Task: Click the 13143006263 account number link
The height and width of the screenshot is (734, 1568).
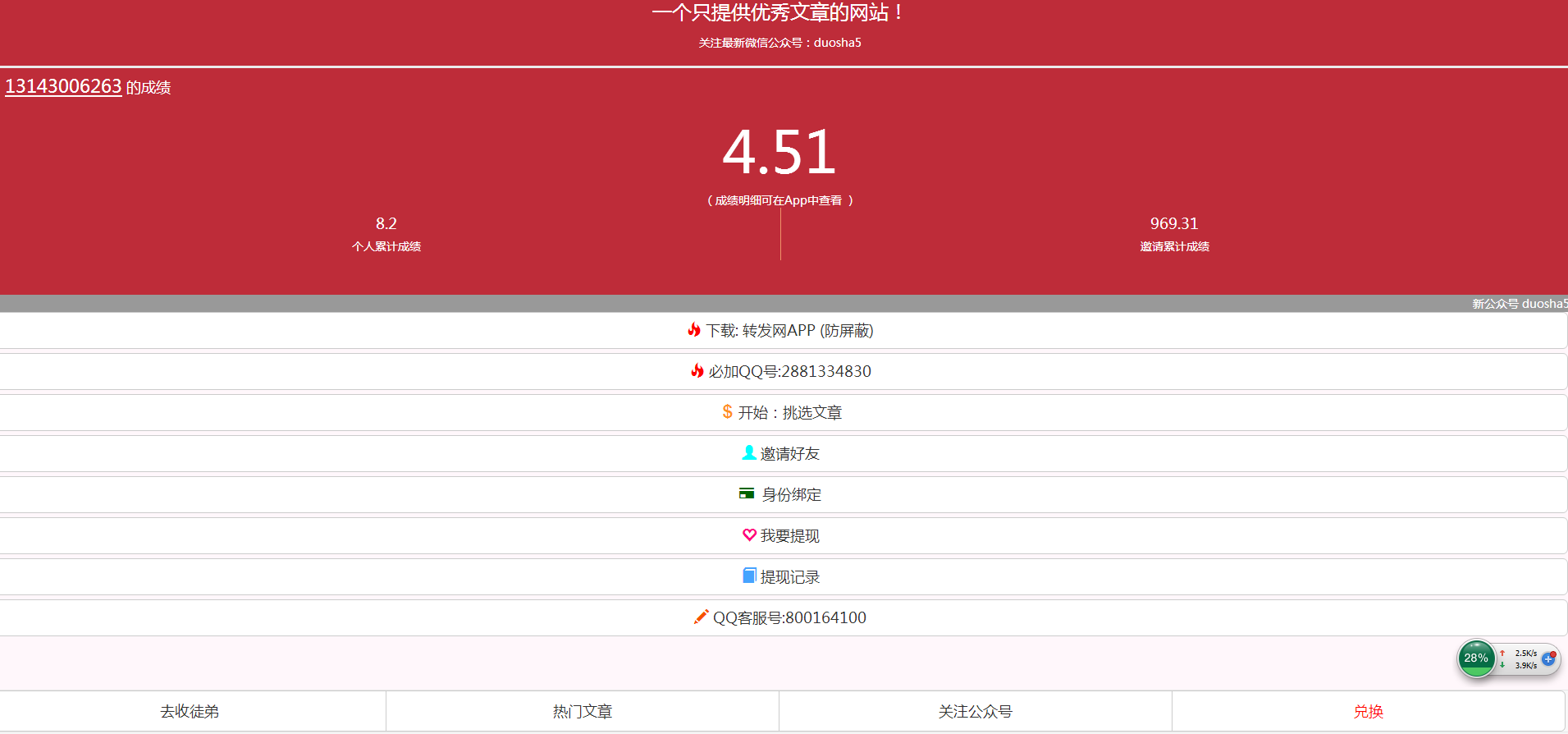Action: point(63,86)
